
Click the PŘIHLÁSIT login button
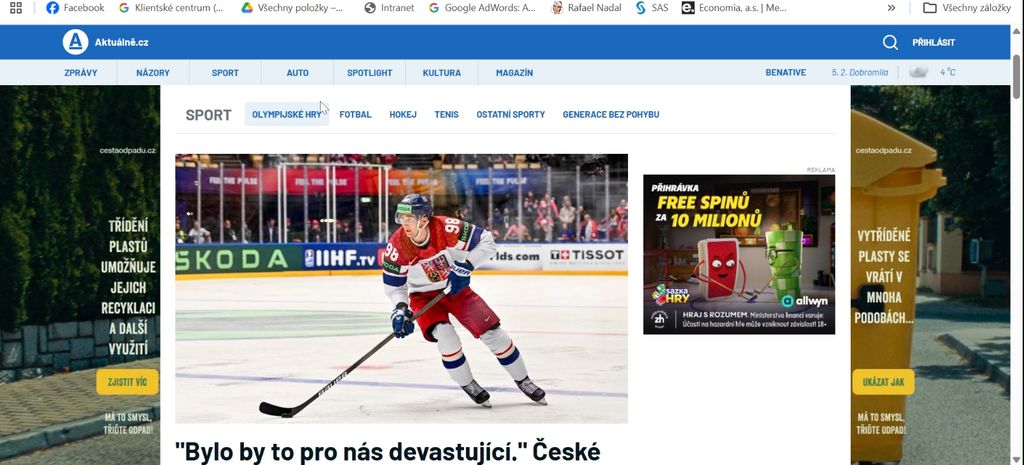(x=933, y=42)
